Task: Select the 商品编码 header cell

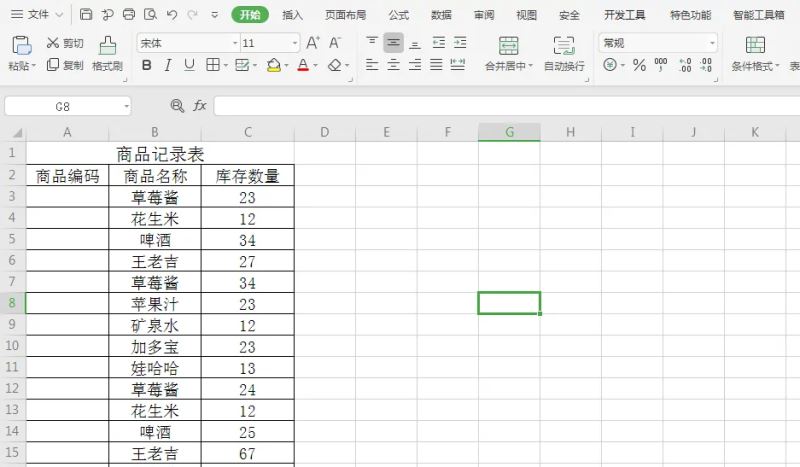Action: click(67, 176)
